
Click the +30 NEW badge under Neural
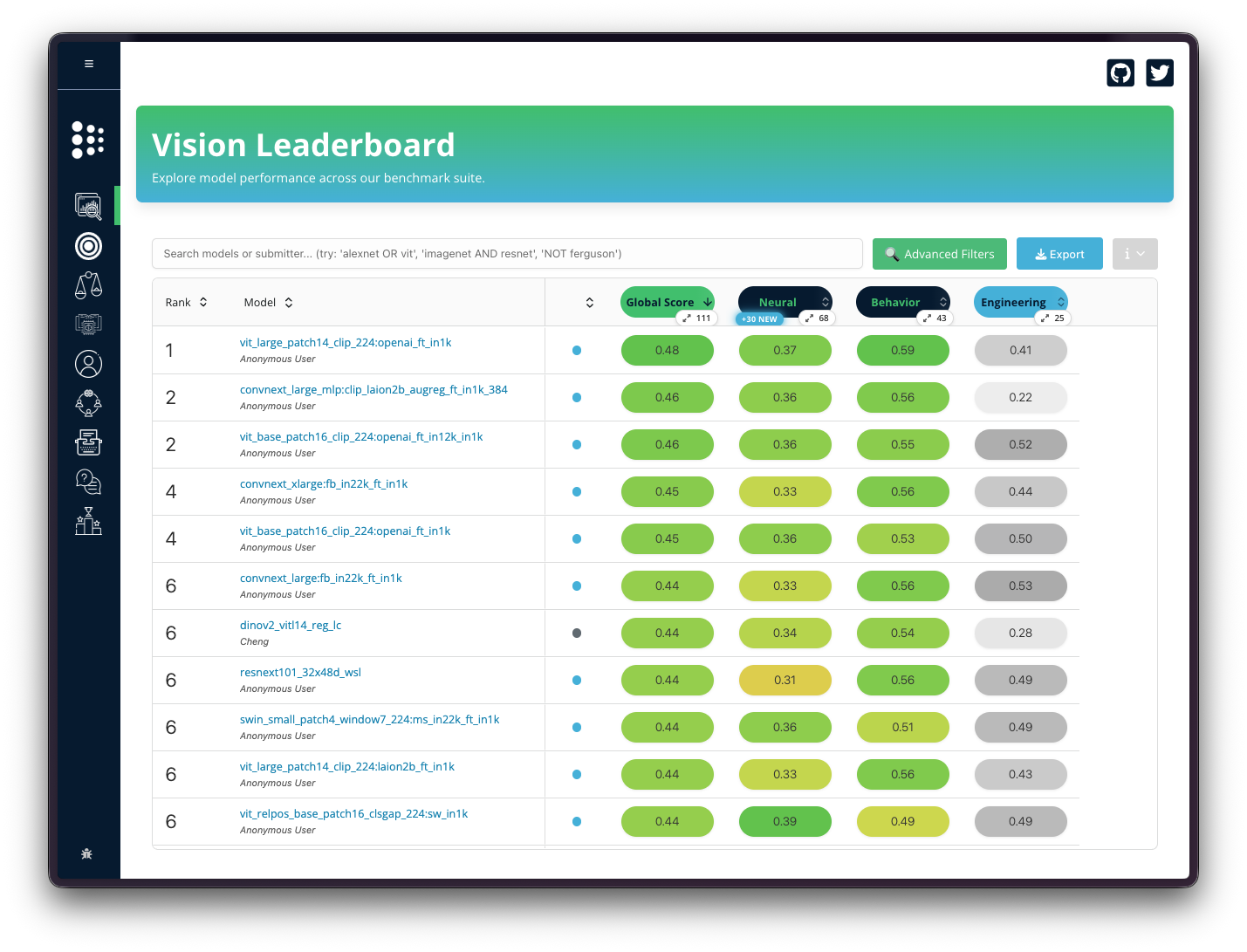pos(759,318)
